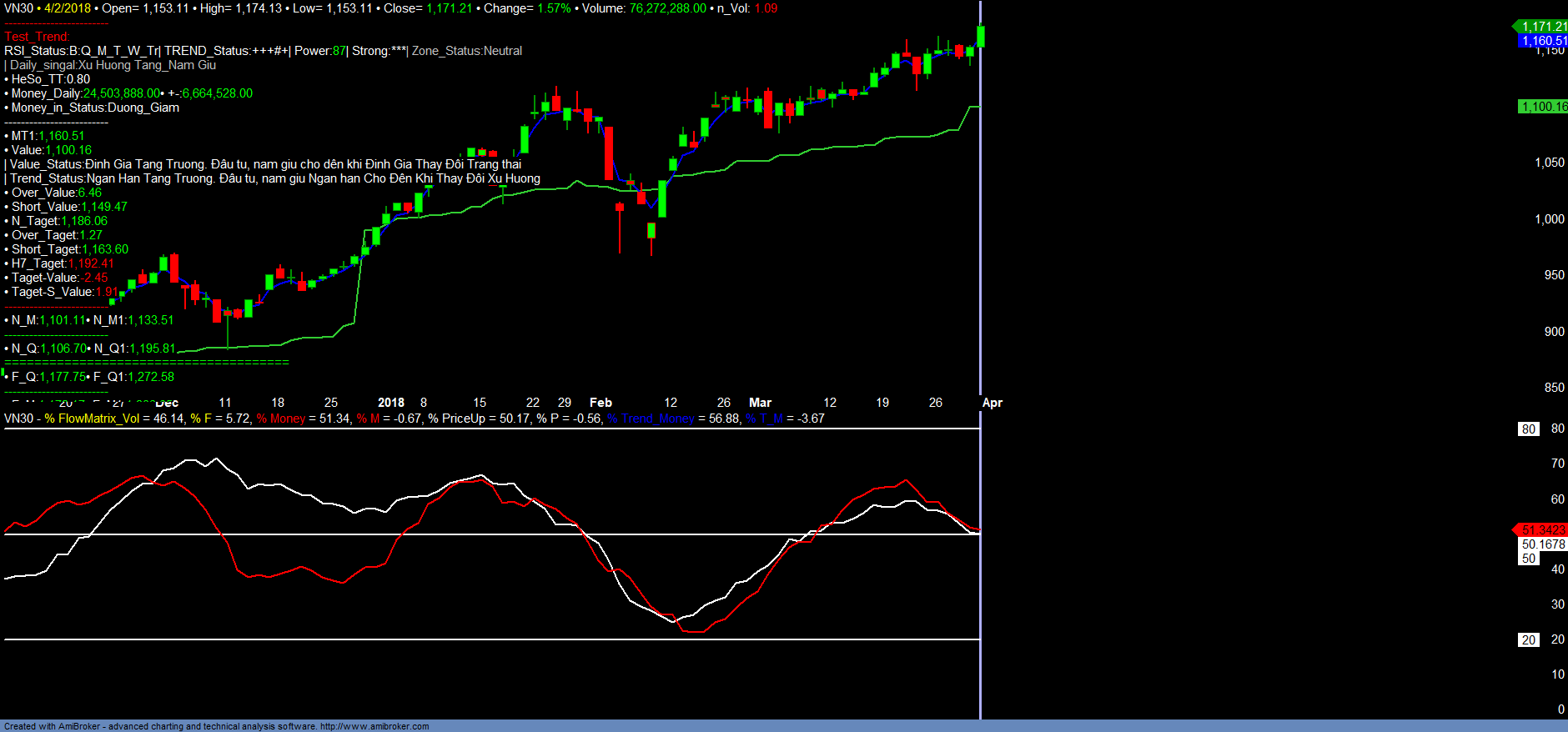Select the last green candle at top right

point(982,37)
